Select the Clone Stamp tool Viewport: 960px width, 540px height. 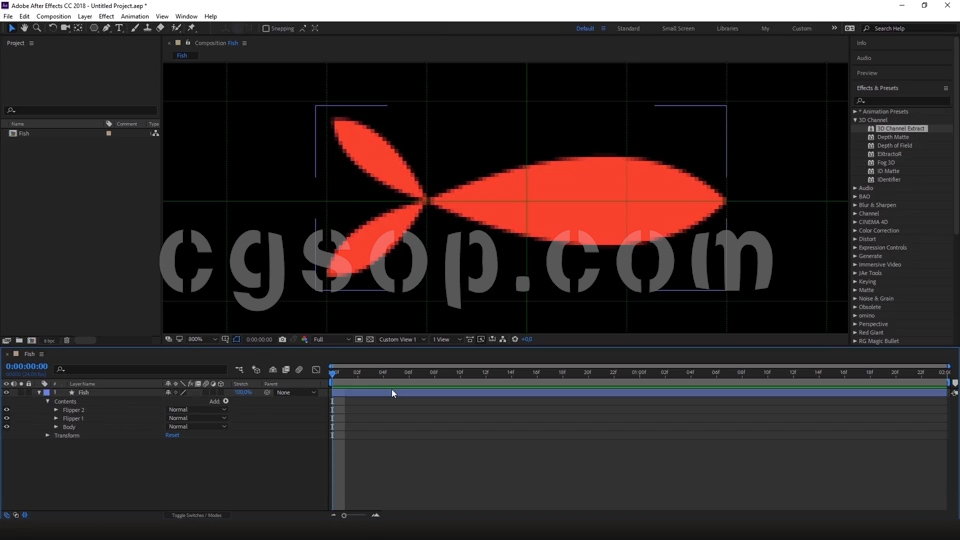pyautogui.click(x=148, y=28)
